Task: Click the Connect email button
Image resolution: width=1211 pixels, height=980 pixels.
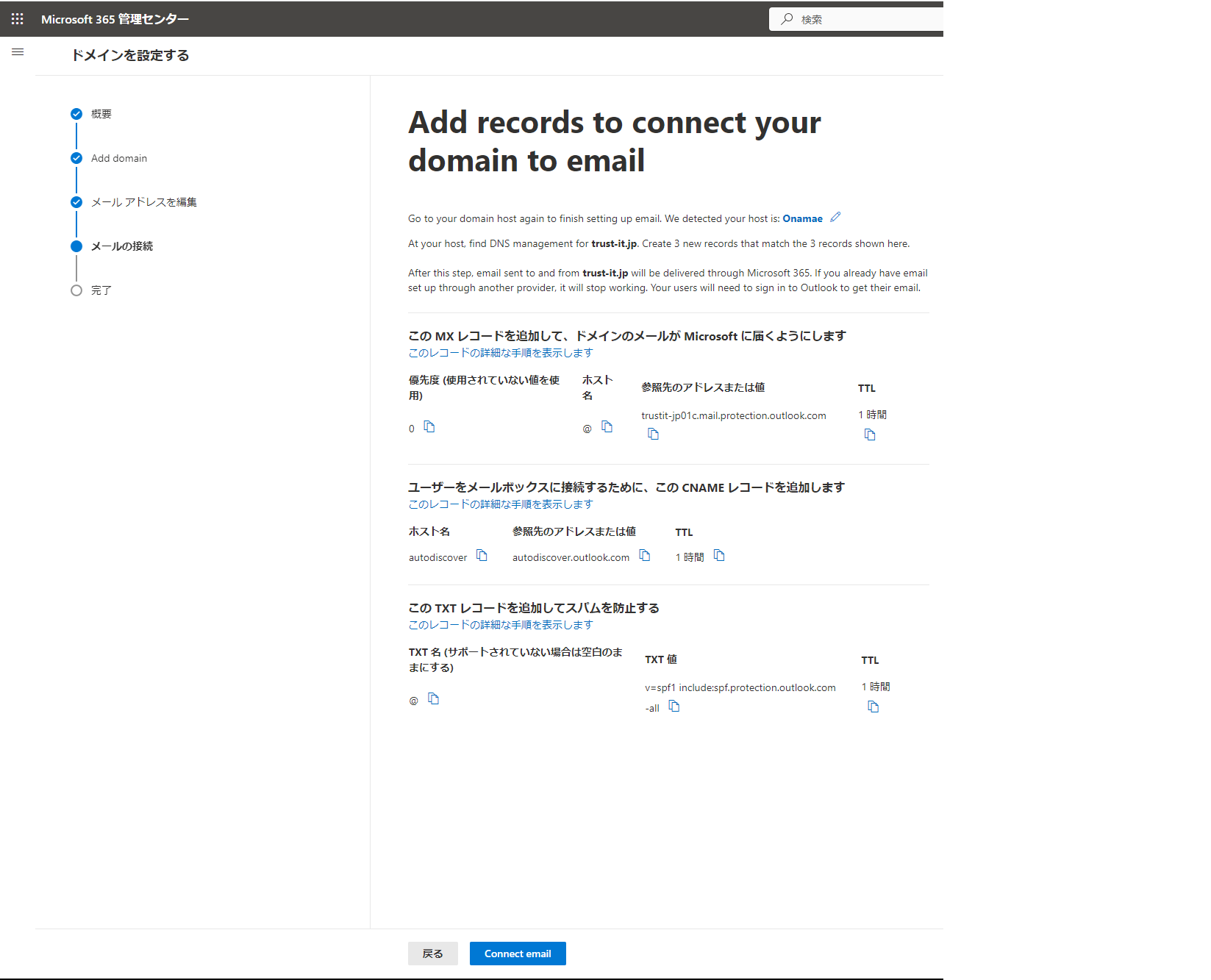Action: pos(518,954)
